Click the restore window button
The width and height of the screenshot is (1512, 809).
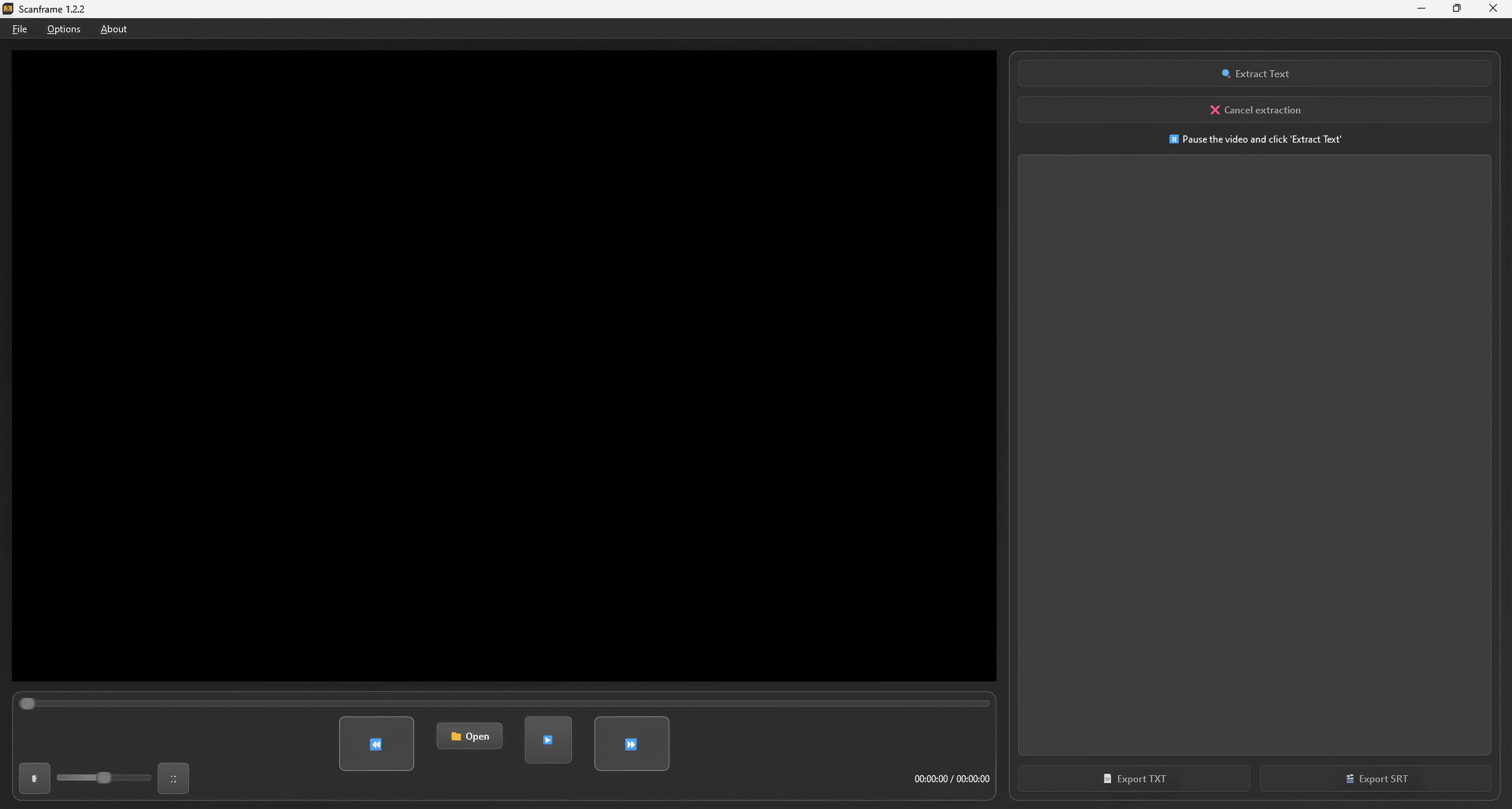point(1456,8)
